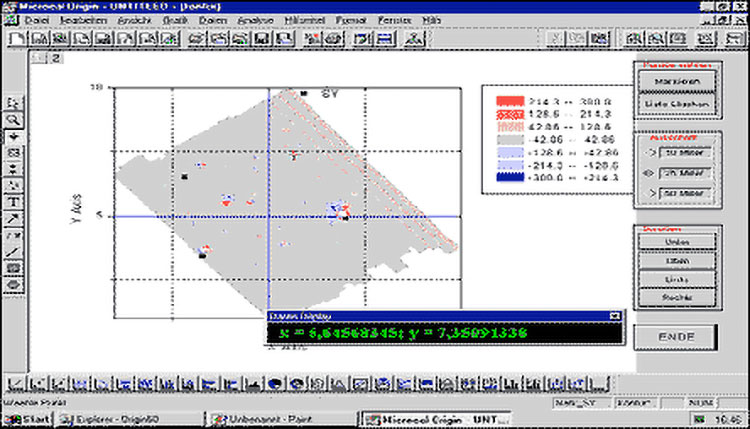Select the Text tool (T)
This screenshot has width=750, height=429.
13,202
